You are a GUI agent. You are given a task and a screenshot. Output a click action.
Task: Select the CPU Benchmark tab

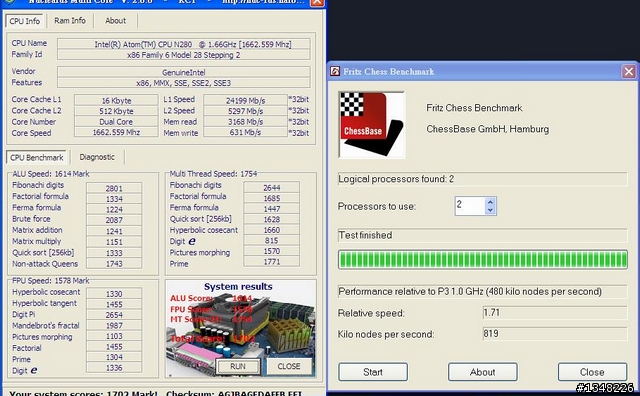[37, 158]
